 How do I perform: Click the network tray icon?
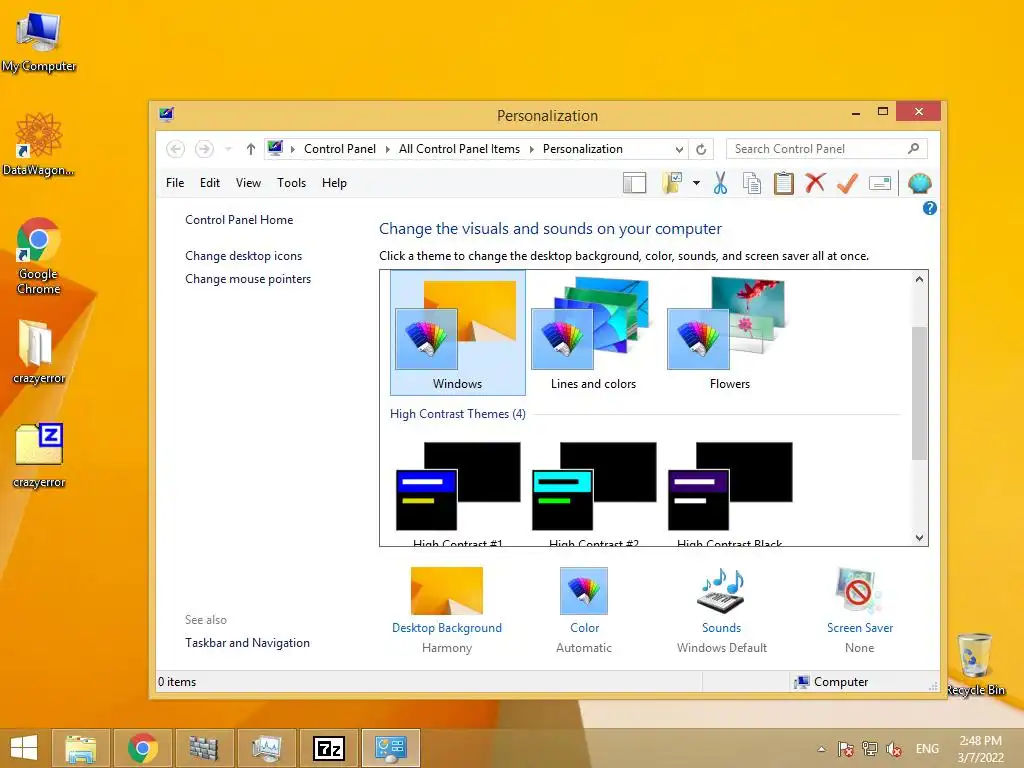870,749
